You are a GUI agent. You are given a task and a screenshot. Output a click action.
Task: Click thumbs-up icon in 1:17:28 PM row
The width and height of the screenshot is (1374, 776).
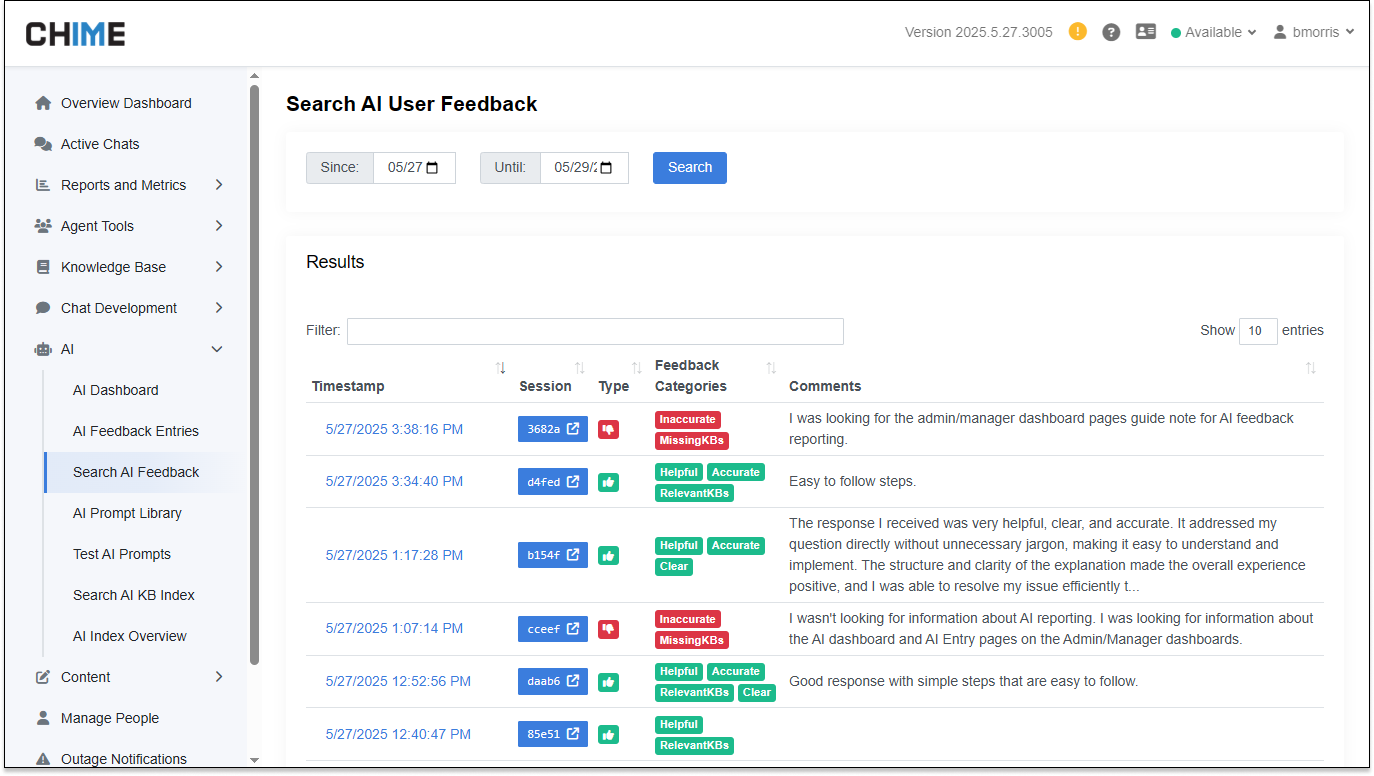coord(608,555)
